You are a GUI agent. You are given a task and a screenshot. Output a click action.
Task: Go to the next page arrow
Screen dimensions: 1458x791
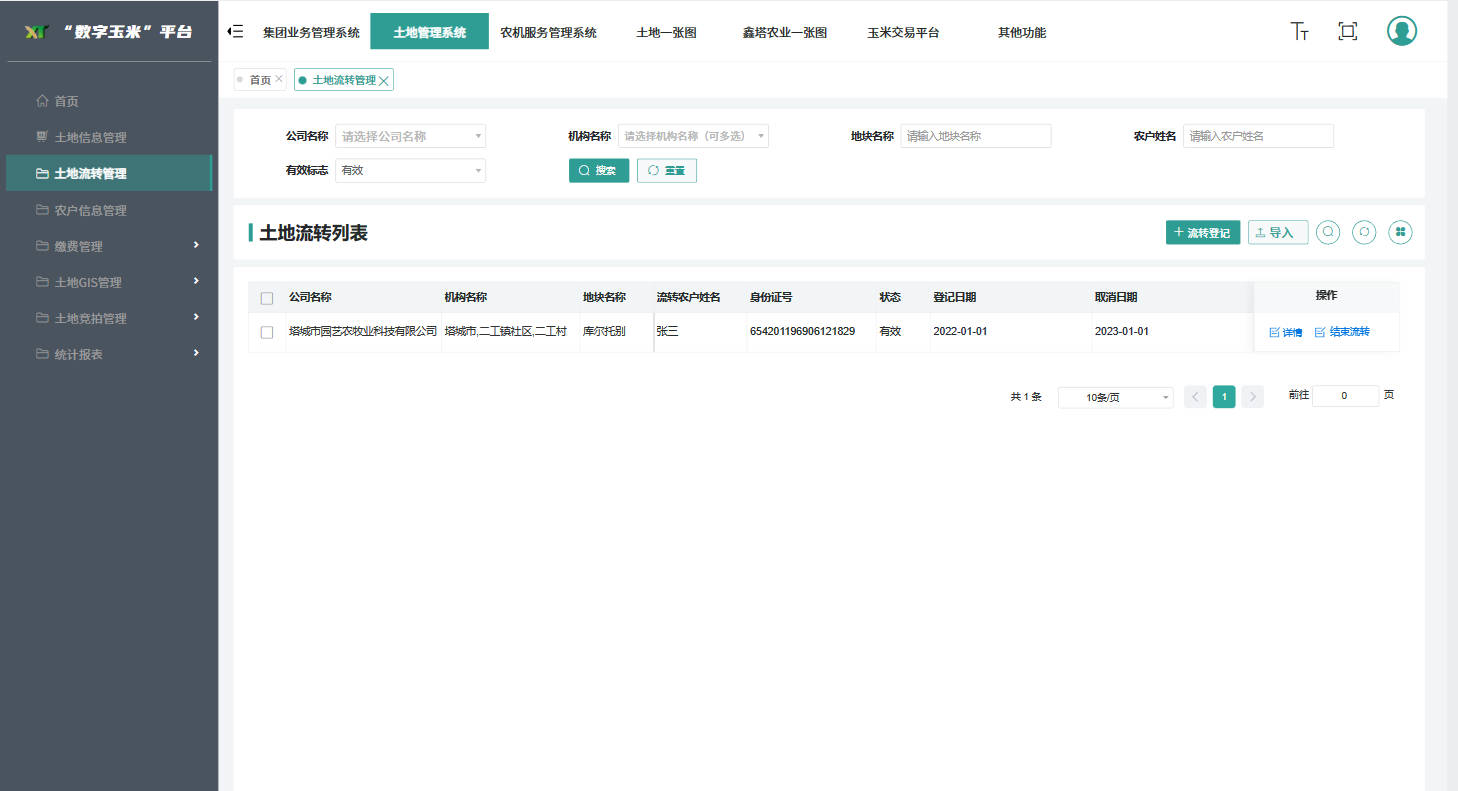(x=1253, y=397)
